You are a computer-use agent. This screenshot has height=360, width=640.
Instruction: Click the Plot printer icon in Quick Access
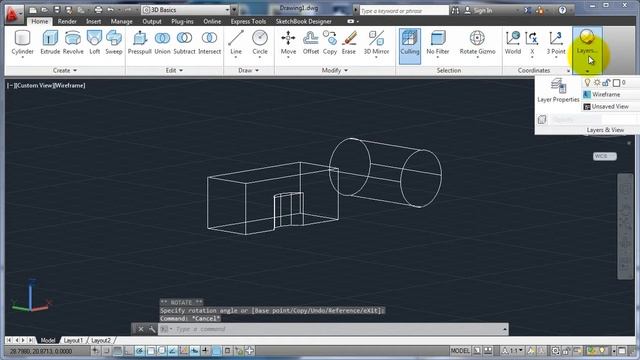pyautogui.click(x=98, y=10)
